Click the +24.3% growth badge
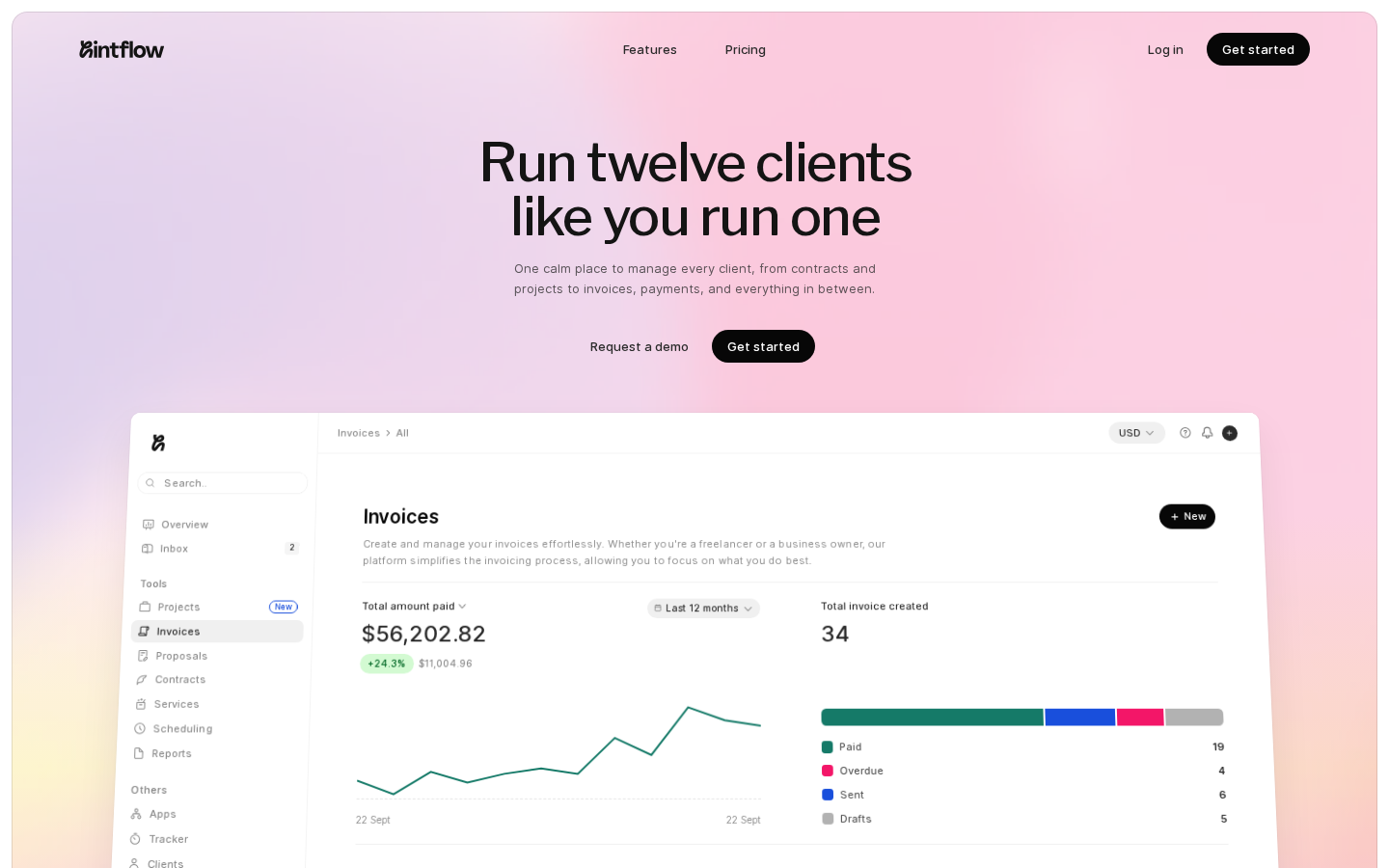Viewport: 1389px width, 868px height. point(387,664)
